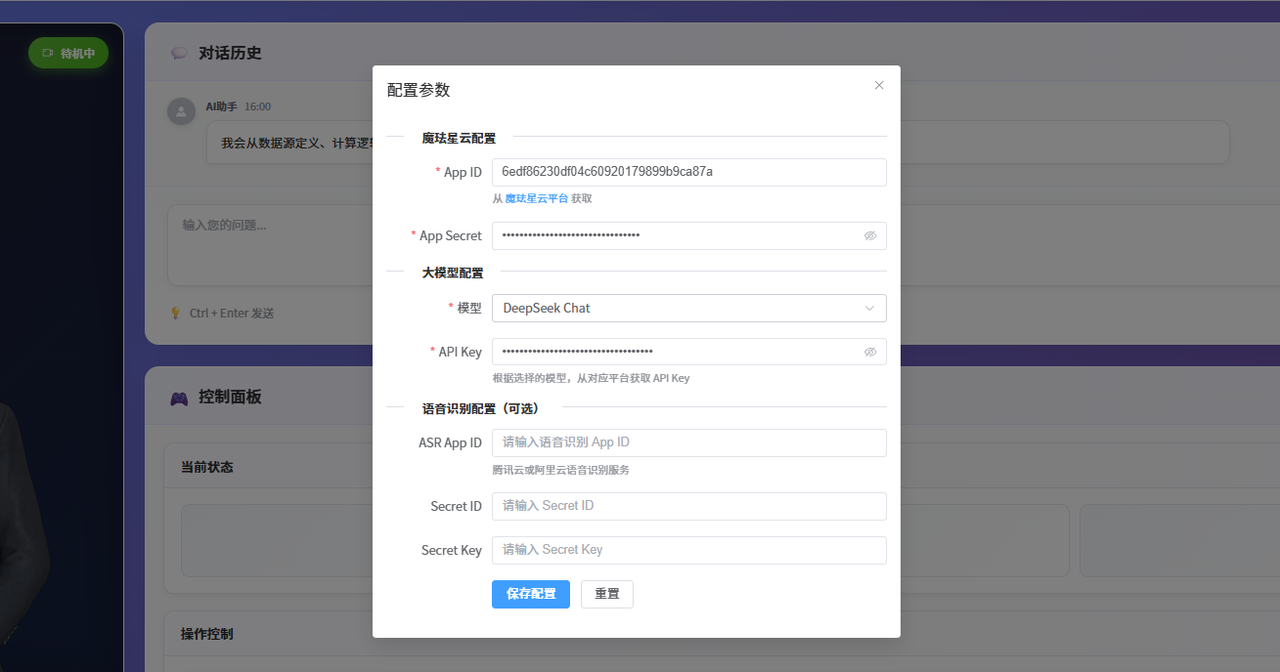Viewport: 1280px width, 672px height.
Task: Show App Secret with eye icon
Action: click(x=870, y=236)
